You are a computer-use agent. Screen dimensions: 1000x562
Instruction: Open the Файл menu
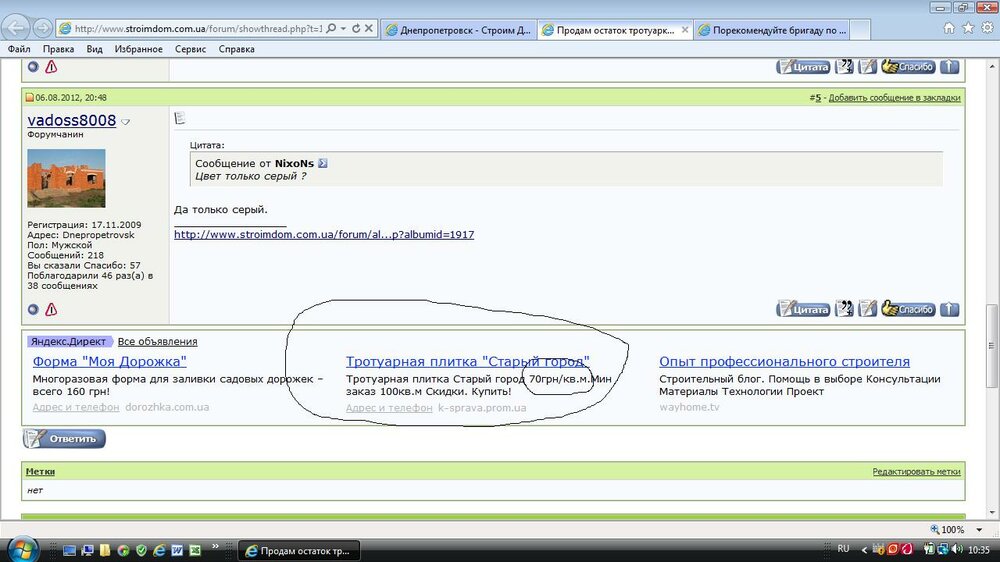(x=19, y=49)
